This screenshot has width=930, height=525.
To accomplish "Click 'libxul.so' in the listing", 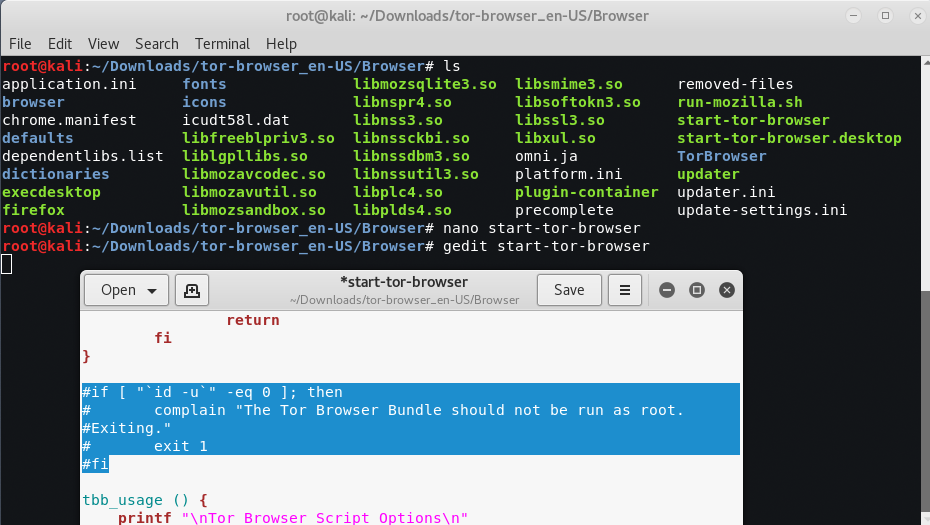I will point(555,138).
